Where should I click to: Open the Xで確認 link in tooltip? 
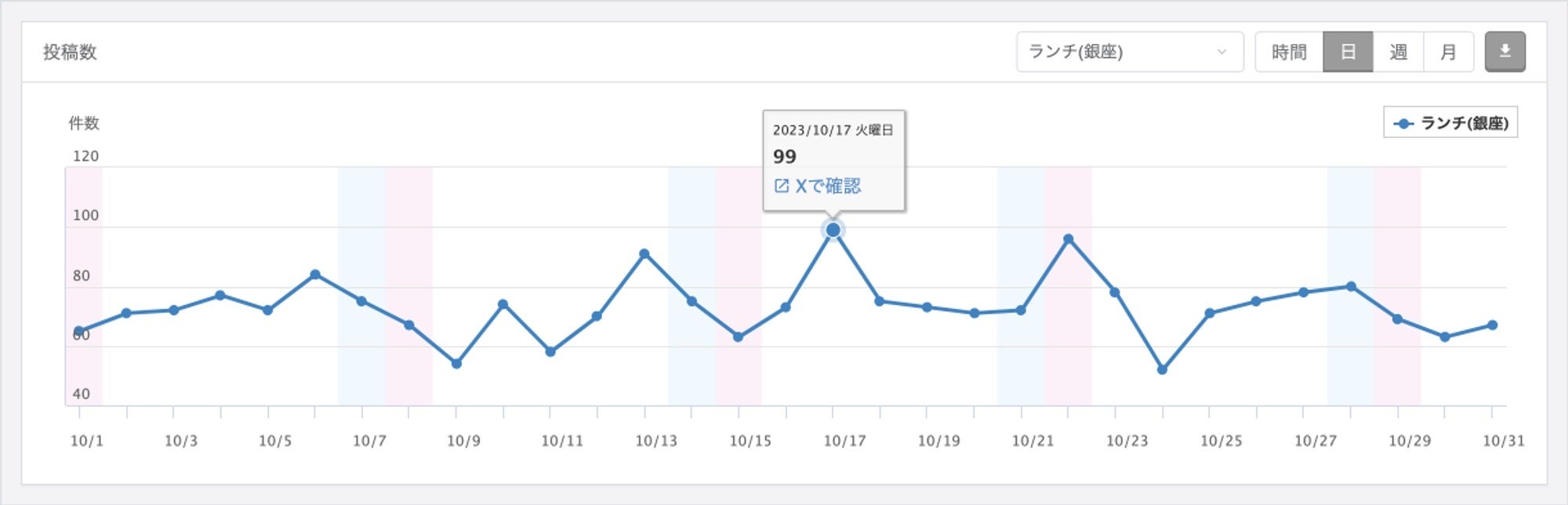pos(817,186)
